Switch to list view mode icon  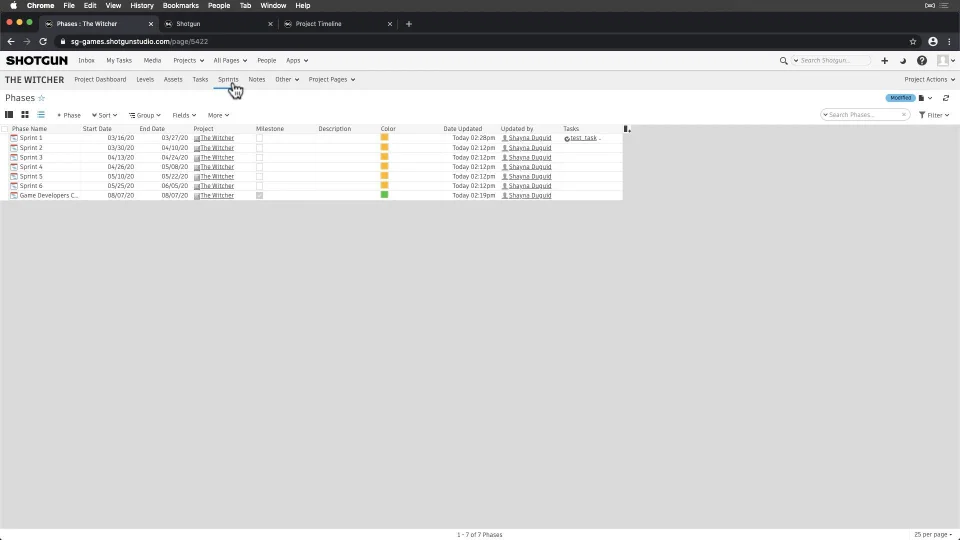(x=9, y=114)
